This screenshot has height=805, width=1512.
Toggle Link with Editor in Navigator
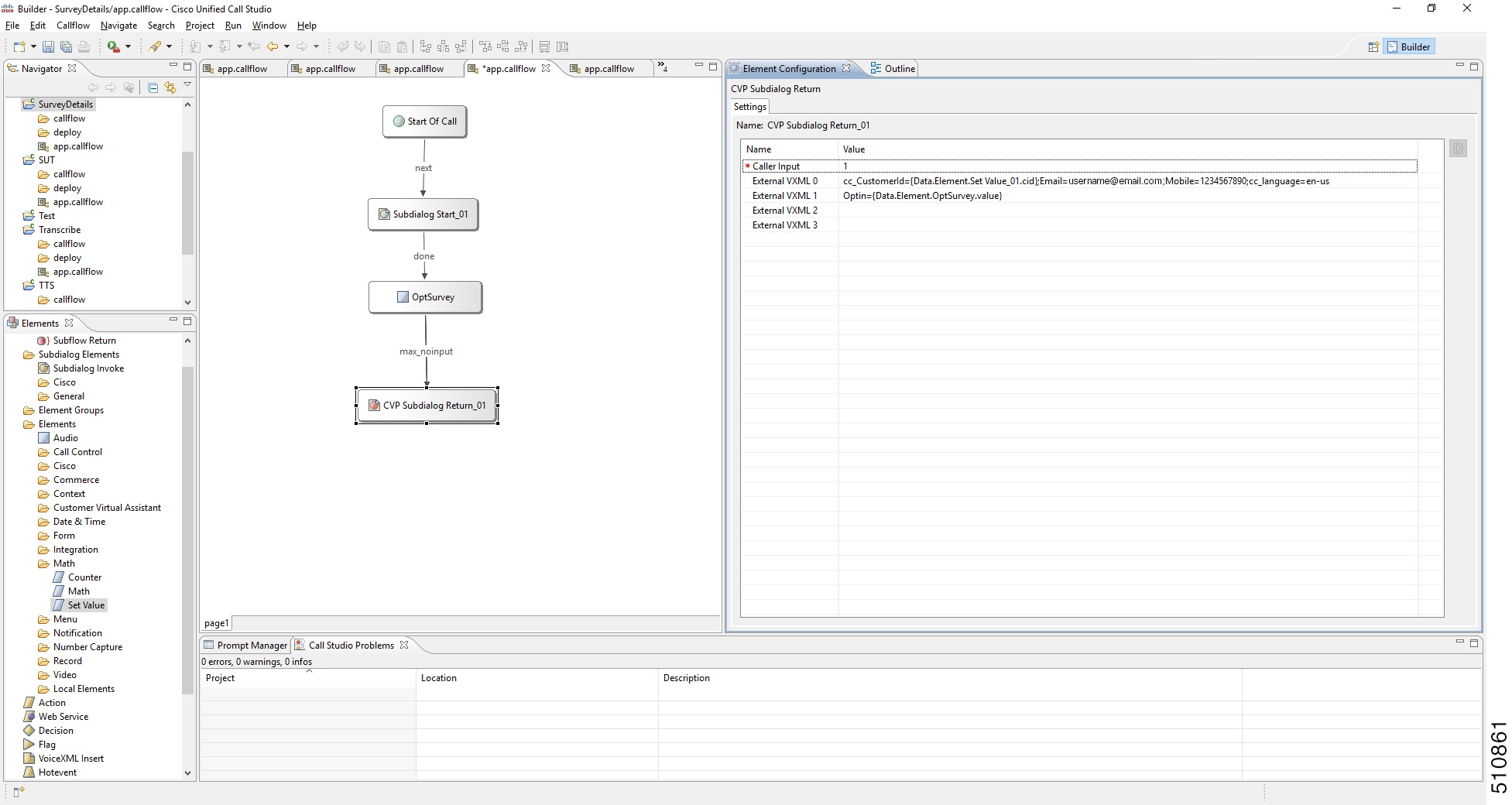(170, 87)
